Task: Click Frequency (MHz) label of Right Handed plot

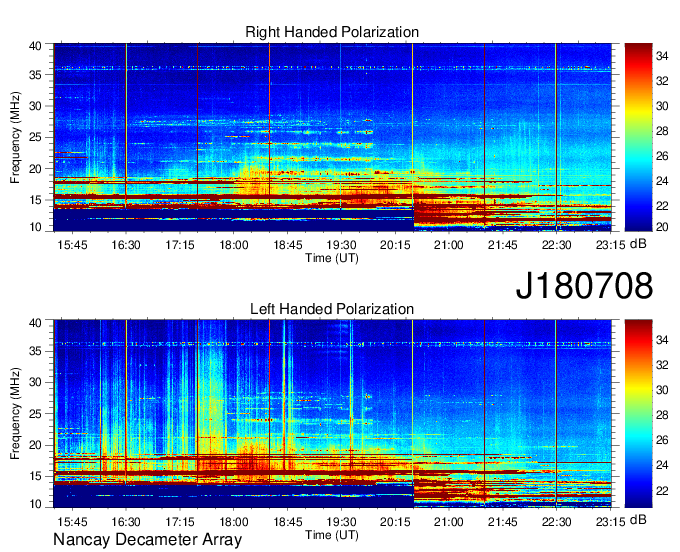Action: 15,137
